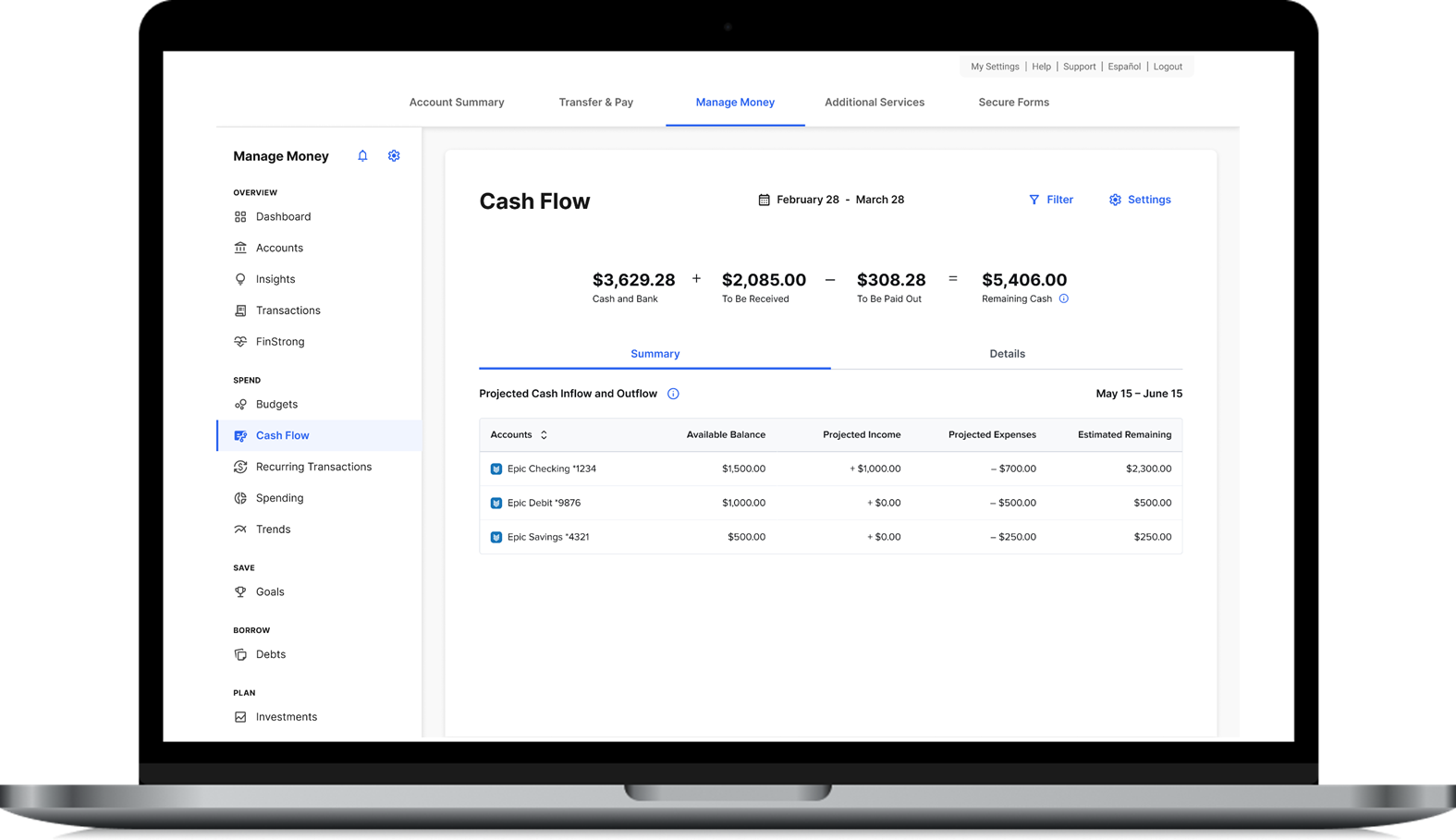Click the Epic Checking *1234 account icon
1456x840 pixels.
pyautogui.click(x=496, y=469)
